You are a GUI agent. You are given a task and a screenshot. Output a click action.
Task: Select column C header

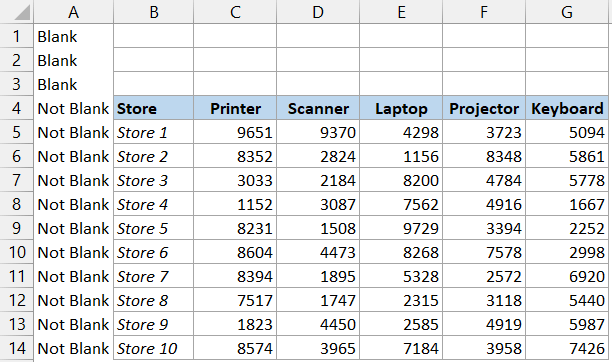click(x=235, y=12)
